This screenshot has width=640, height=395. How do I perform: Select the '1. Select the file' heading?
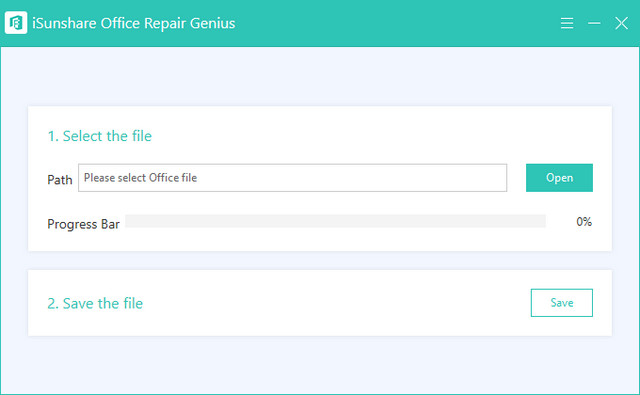pyautogui.click(x=100, y=136)
